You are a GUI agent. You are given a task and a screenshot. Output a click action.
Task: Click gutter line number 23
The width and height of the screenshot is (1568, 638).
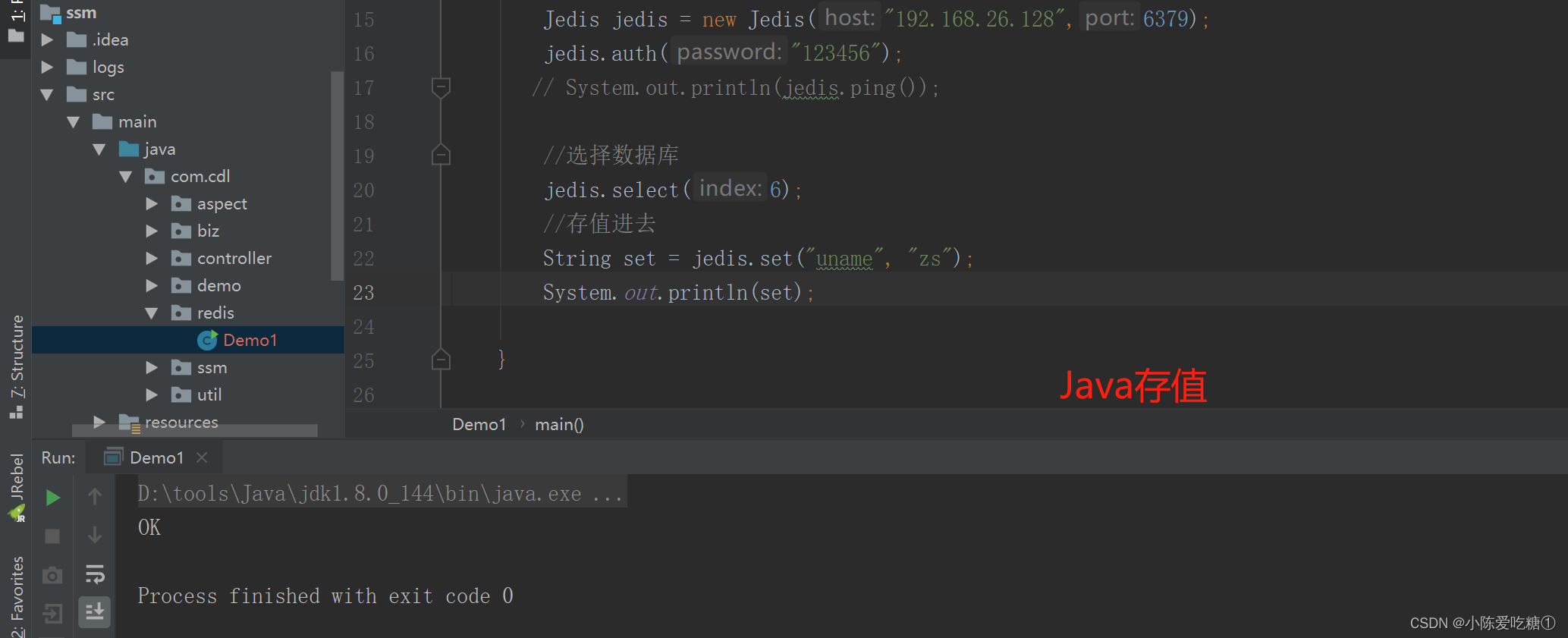[363, 293]
